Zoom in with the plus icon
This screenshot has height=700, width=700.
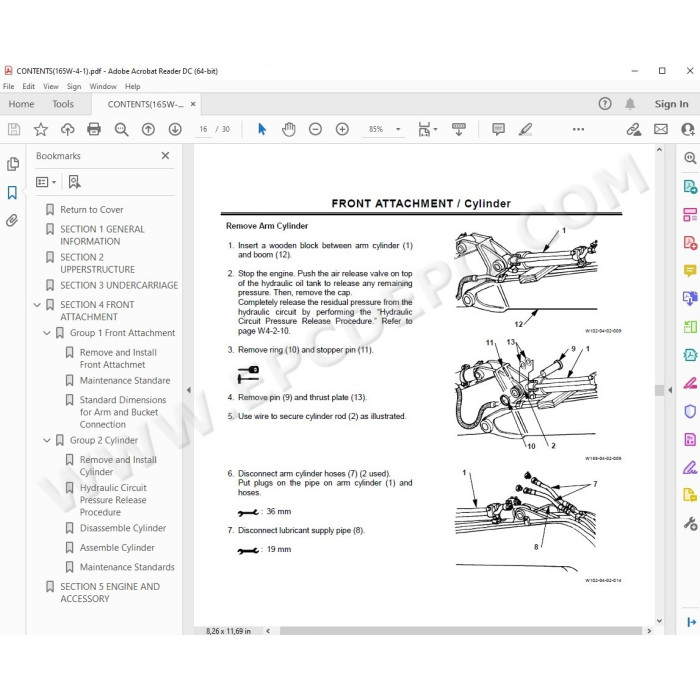coord(342,129)
